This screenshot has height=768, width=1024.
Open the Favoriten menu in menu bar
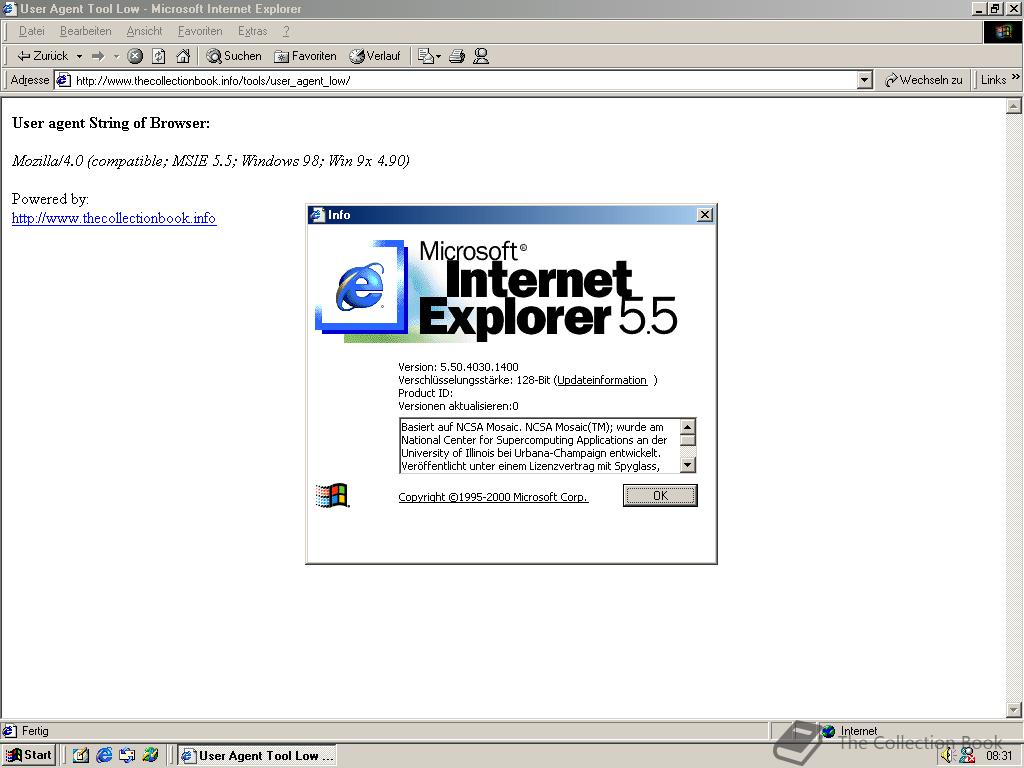click(x=200, y=31)
